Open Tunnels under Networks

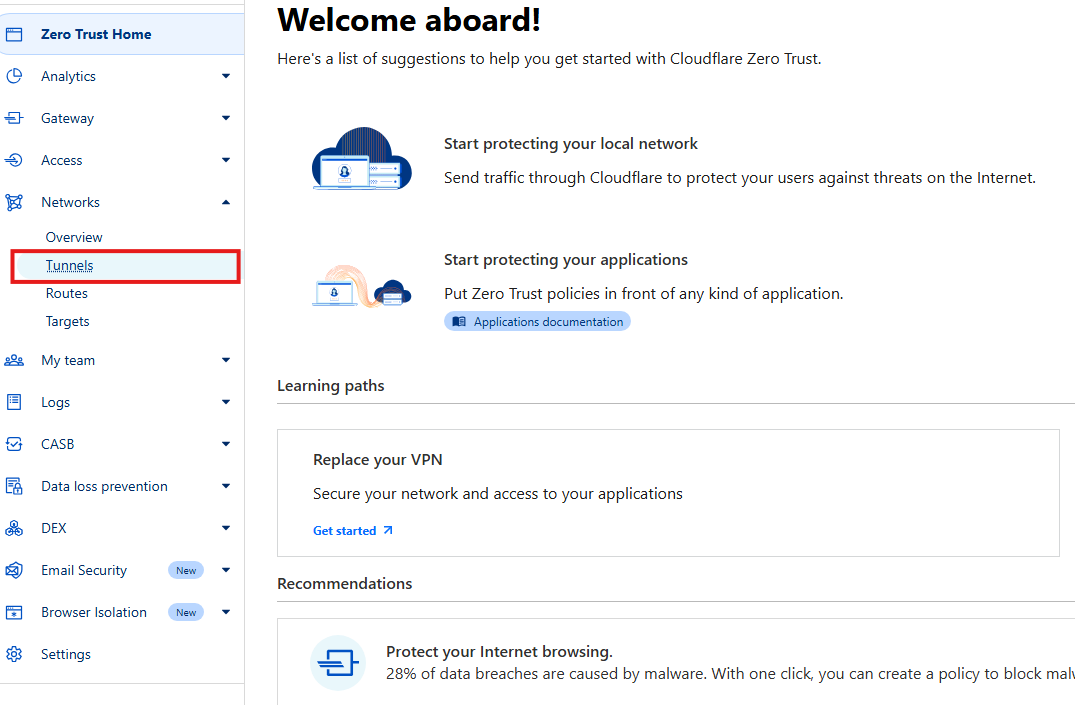70,266
